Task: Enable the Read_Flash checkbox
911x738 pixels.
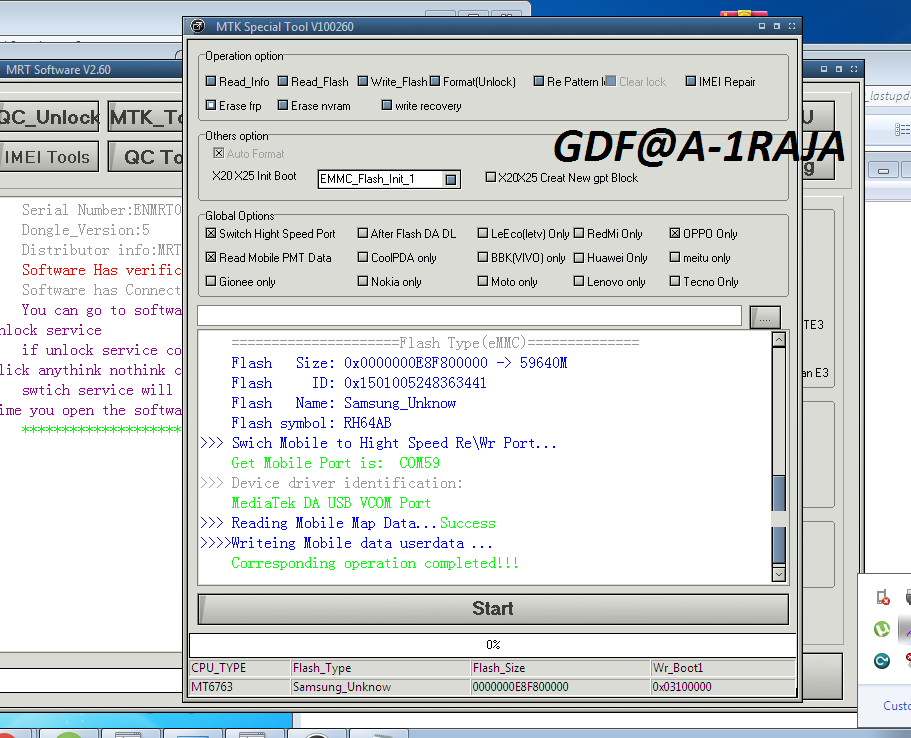Action: (283, 81)
